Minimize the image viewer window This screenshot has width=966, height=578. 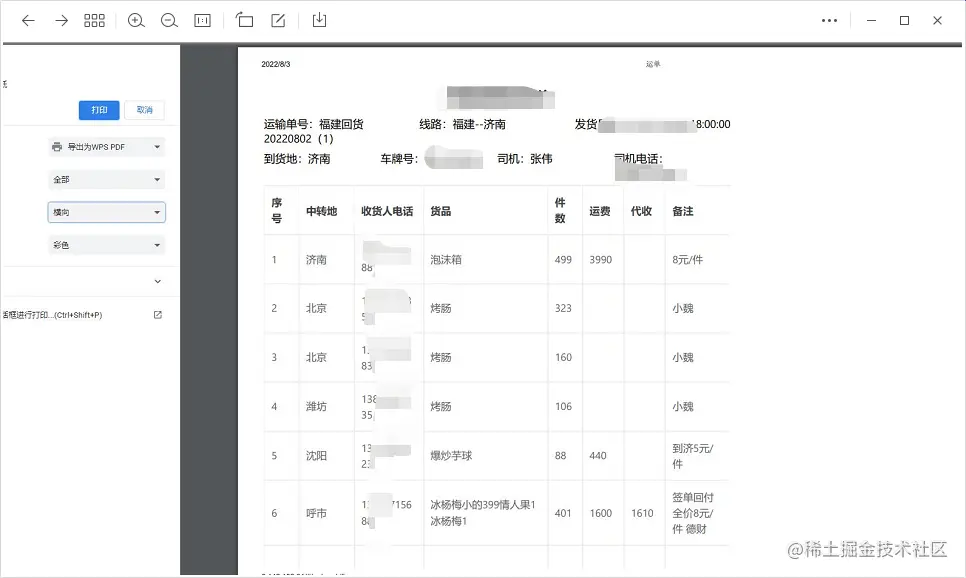pyautogui.click(x=871, y=20)
